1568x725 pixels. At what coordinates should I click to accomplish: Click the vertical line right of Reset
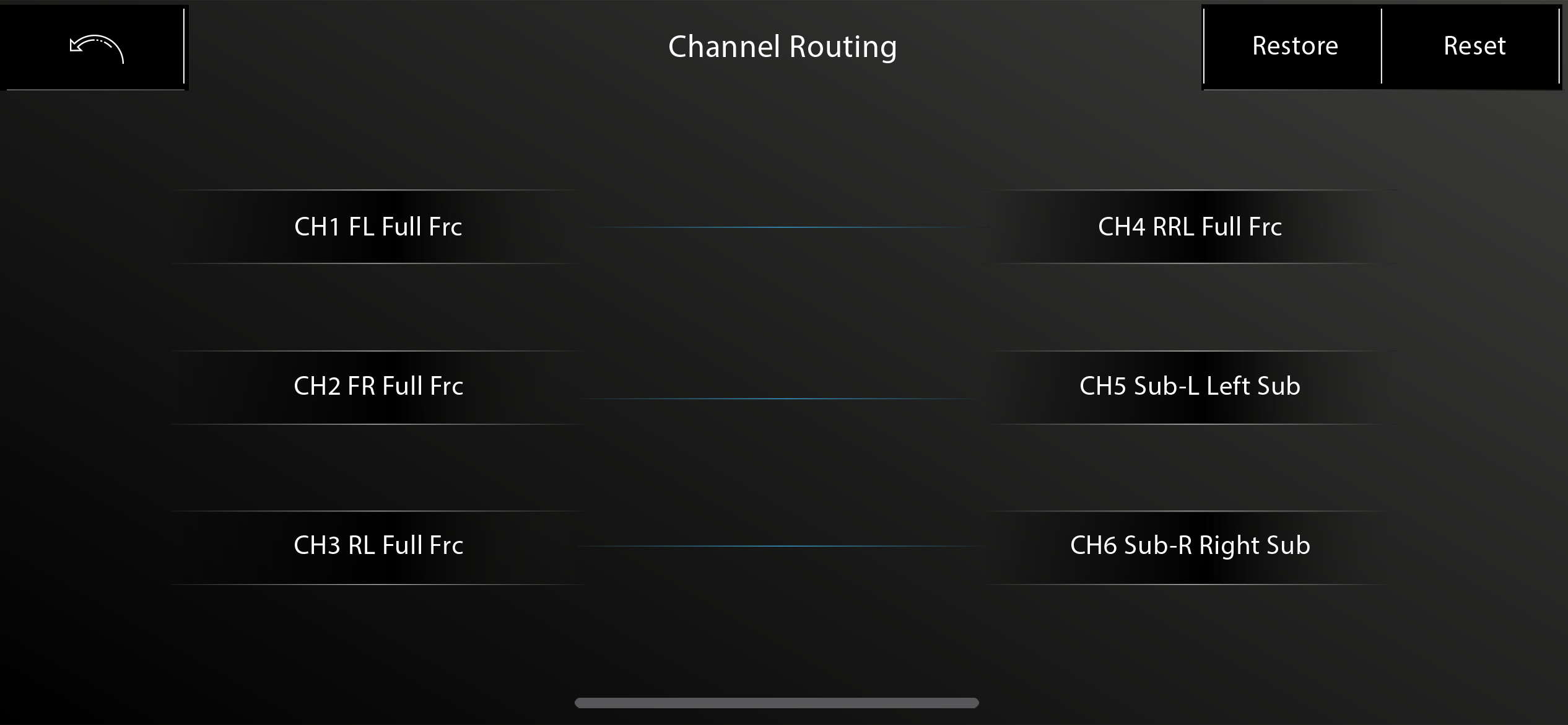click(x=1559, y=46)
